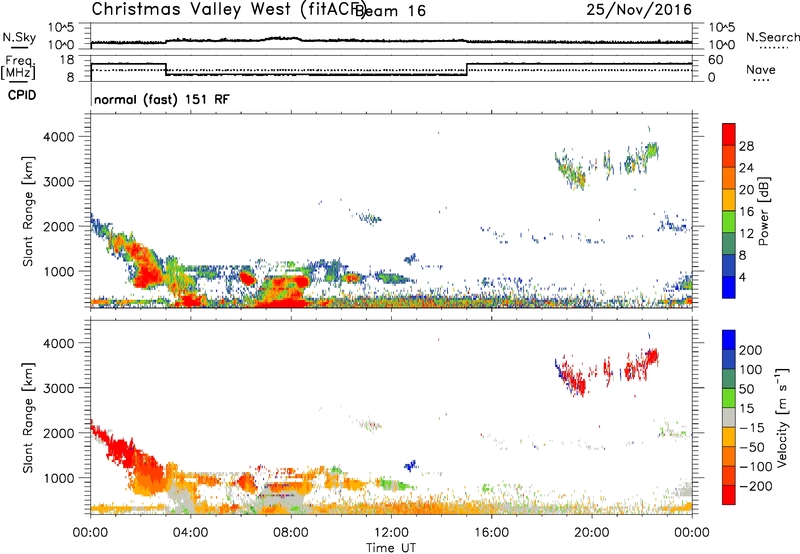Viewport: 800px width, 554px height.
Task: Click the 'Beam 16' label
Action: point(390,11)
